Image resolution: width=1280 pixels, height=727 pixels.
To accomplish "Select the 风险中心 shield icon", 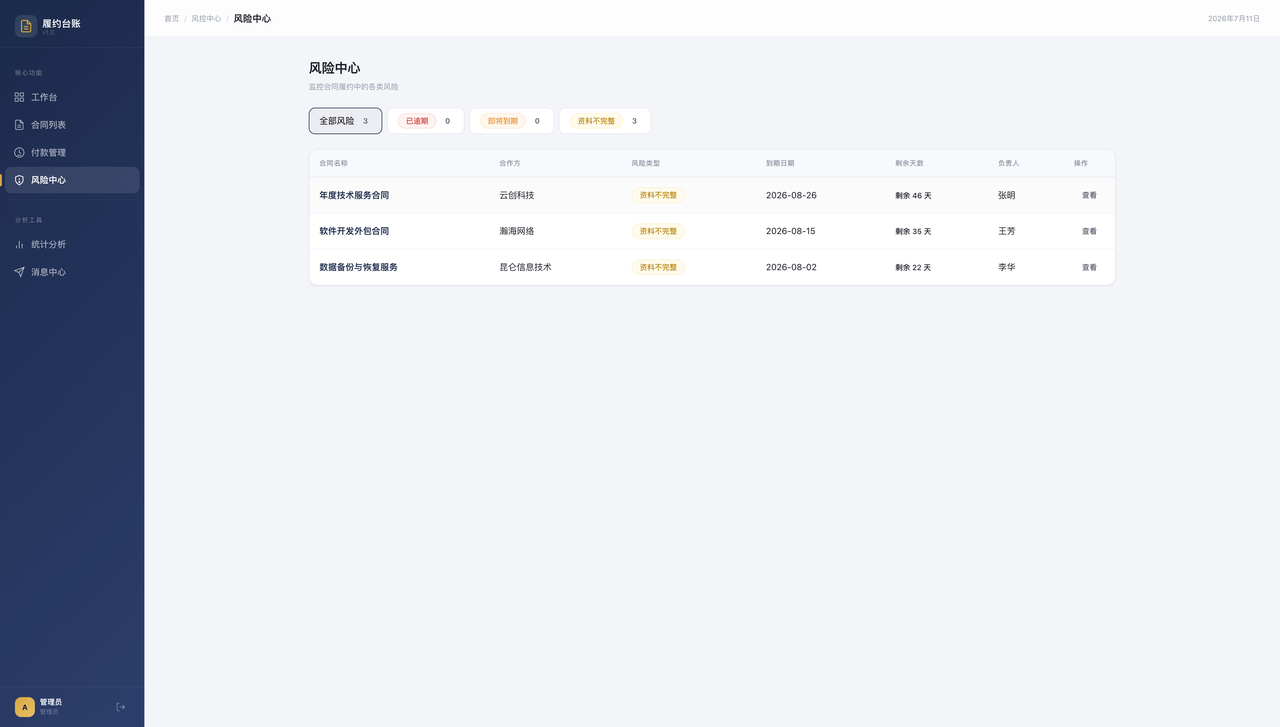I will point(19,180).
